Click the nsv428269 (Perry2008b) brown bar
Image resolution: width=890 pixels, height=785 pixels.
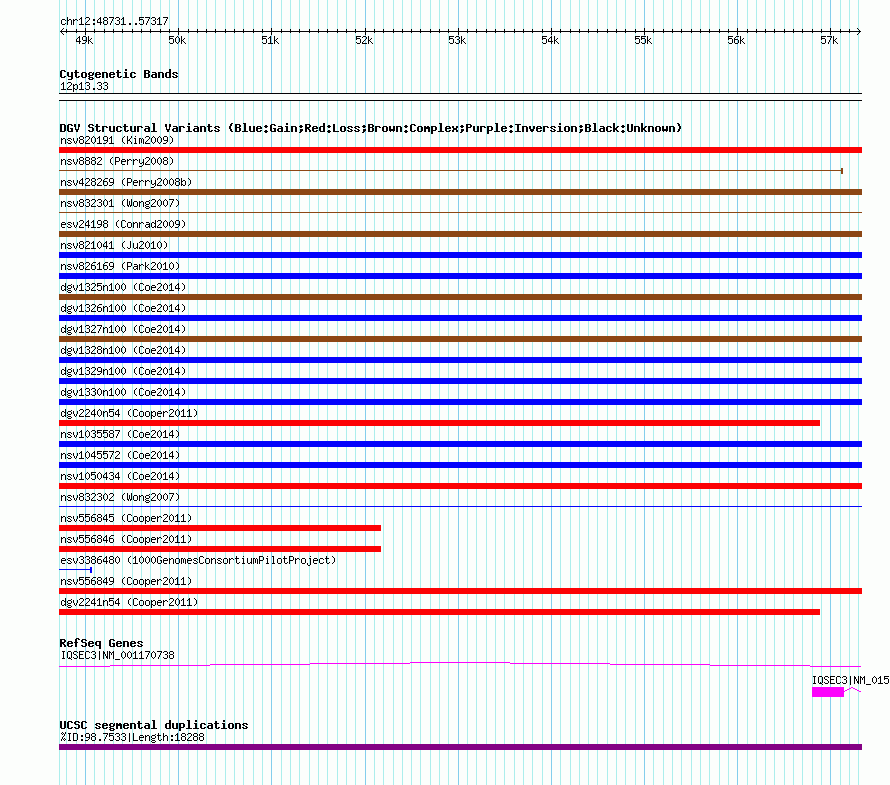pos(460,192)
